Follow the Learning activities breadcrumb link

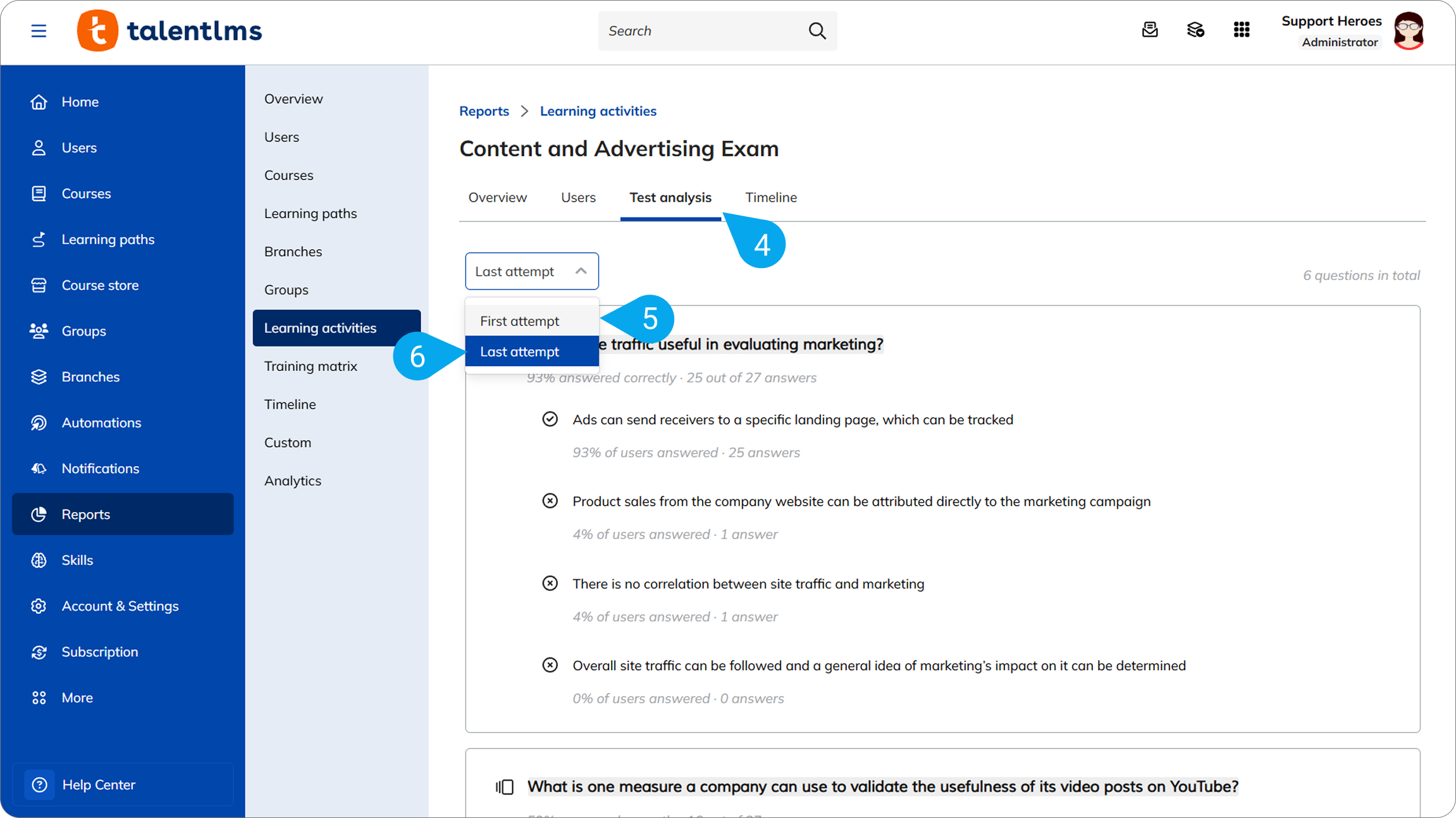pos(598,111)
